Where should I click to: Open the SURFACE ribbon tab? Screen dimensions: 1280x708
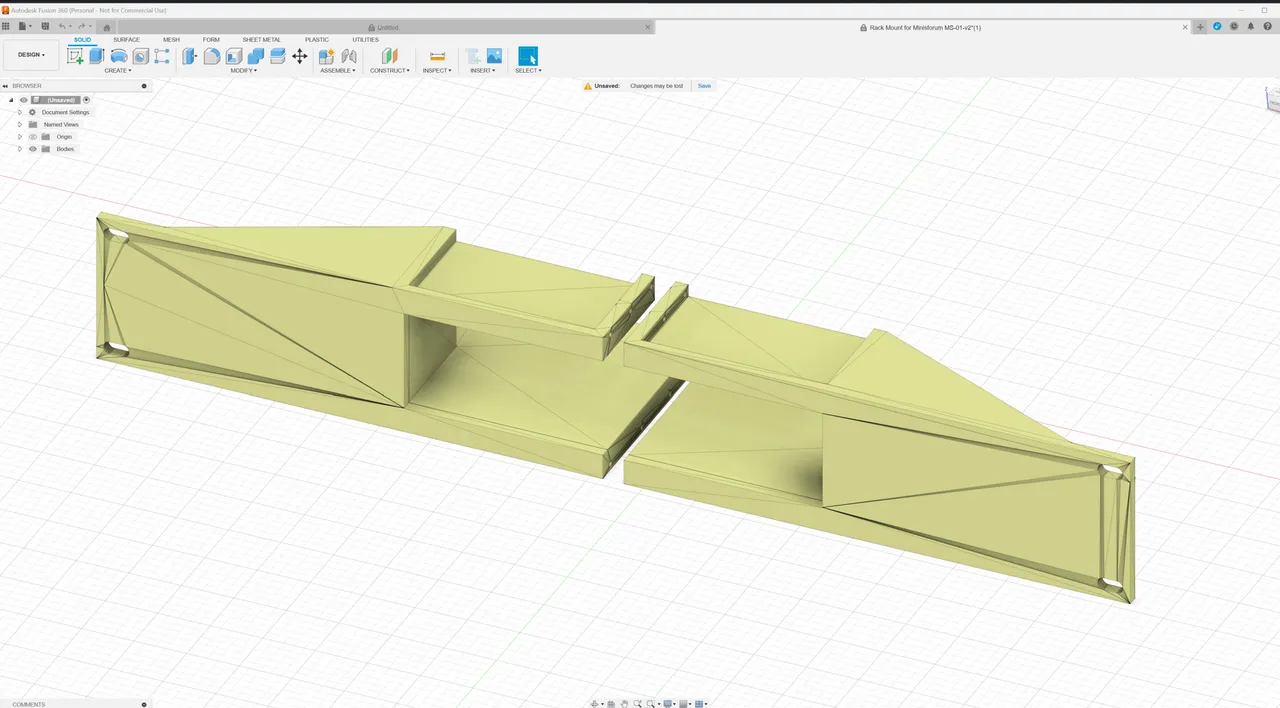point(126,40)
